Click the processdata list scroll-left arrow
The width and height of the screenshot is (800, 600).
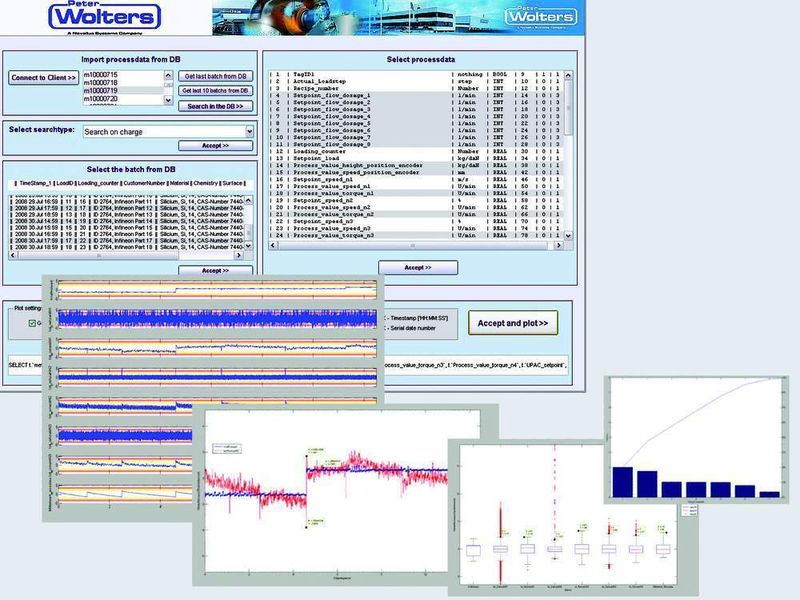click(273, 245)
